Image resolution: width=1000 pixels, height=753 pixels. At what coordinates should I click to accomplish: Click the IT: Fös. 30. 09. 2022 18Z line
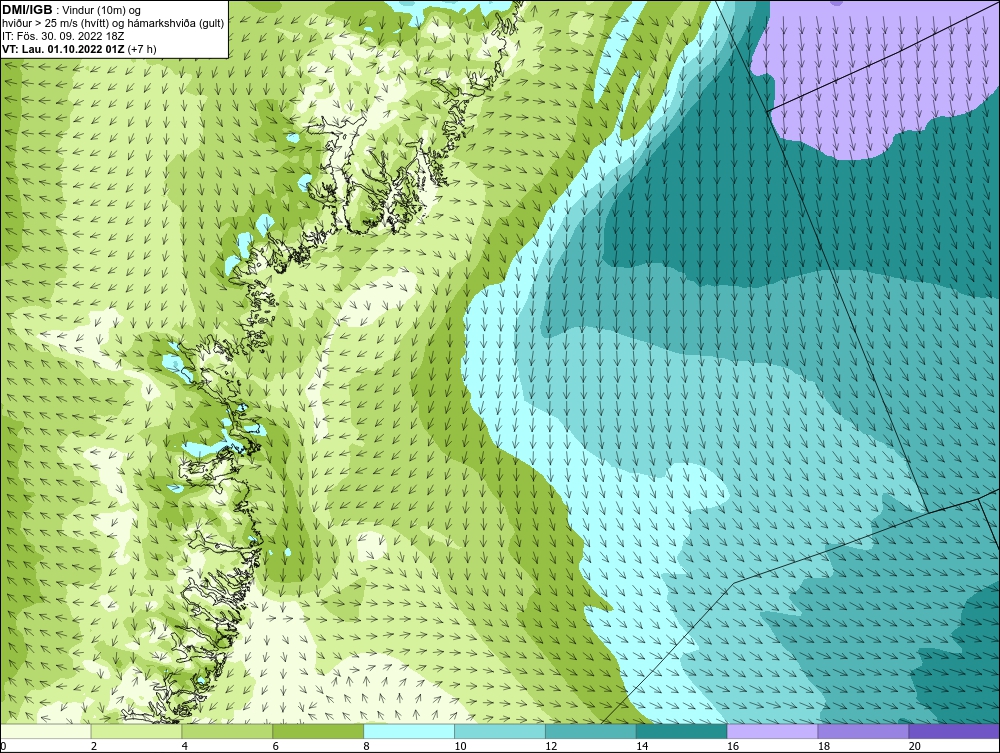pyautogui.click(x=63, y=36)
